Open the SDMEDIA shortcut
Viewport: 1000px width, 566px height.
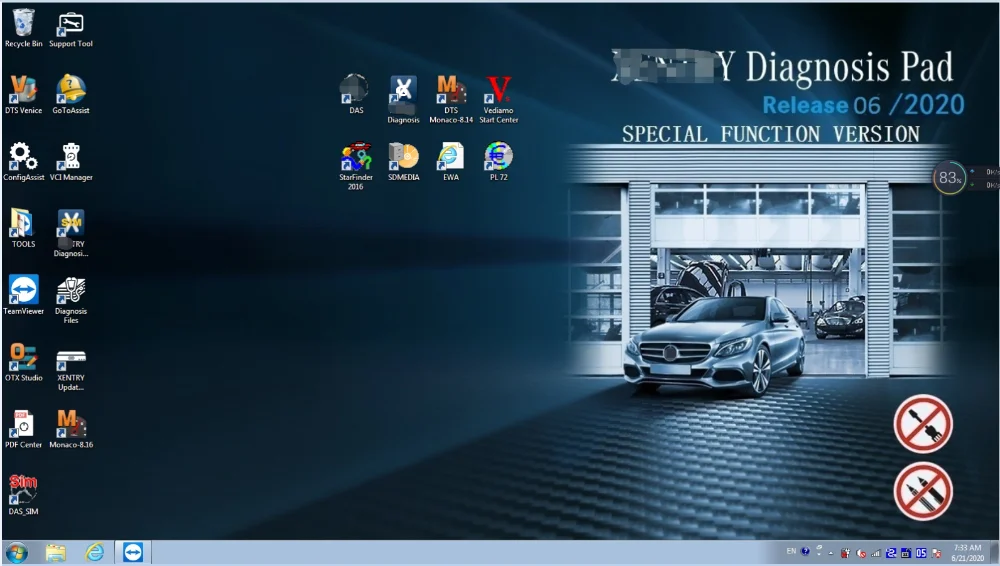click(x=403, y=161)
